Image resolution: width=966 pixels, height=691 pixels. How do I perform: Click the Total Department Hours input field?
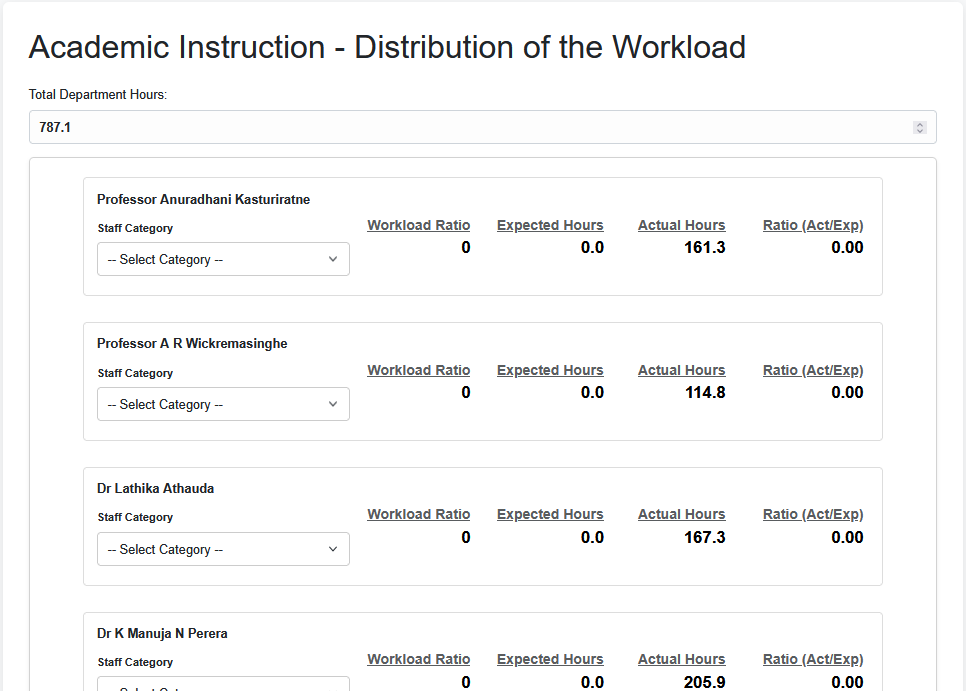[470, 127]
